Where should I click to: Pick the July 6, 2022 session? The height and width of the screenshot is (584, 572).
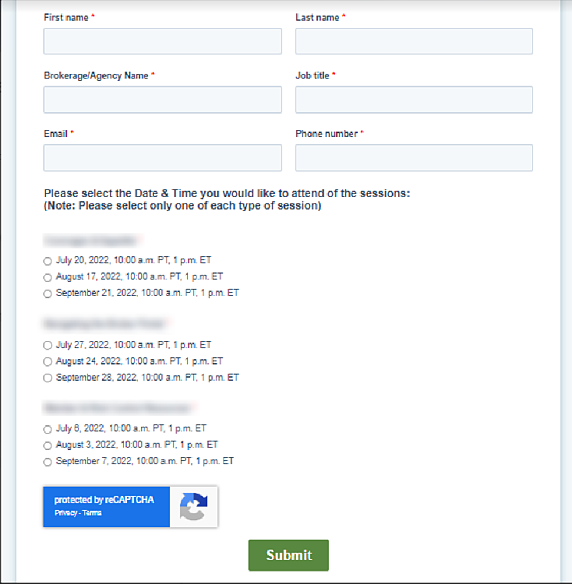tap(47, 429)
